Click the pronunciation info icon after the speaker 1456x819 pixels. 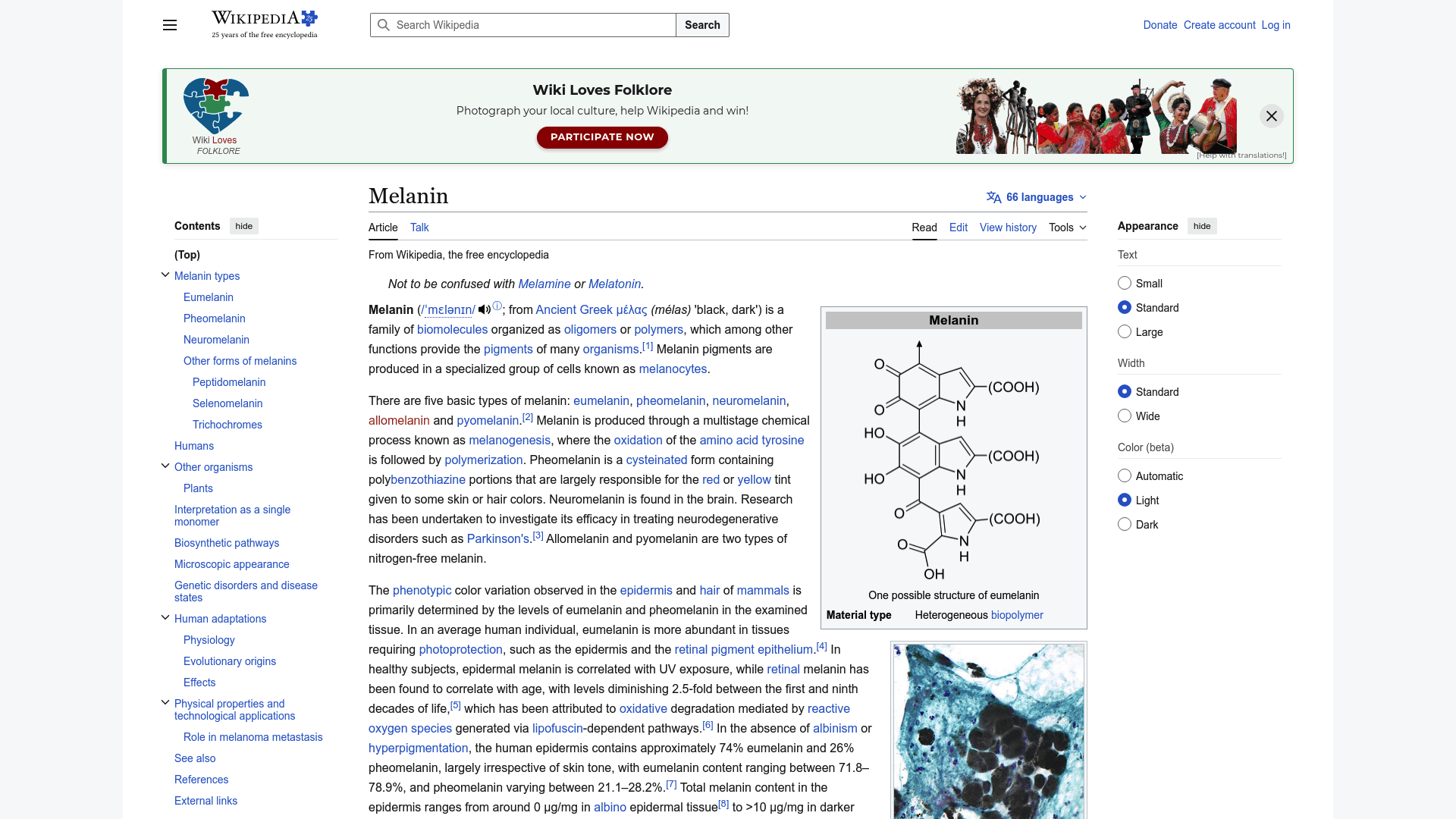[497, 306]
